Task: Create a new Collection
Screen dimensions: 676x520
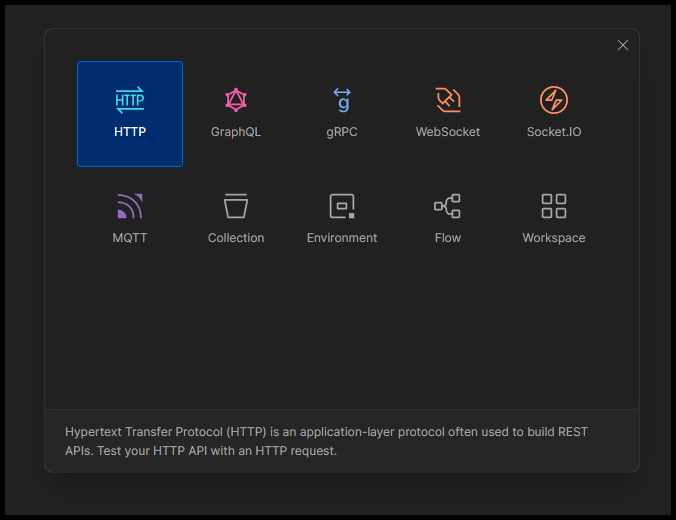Action: pyautogui.click(x=236, y=220)
